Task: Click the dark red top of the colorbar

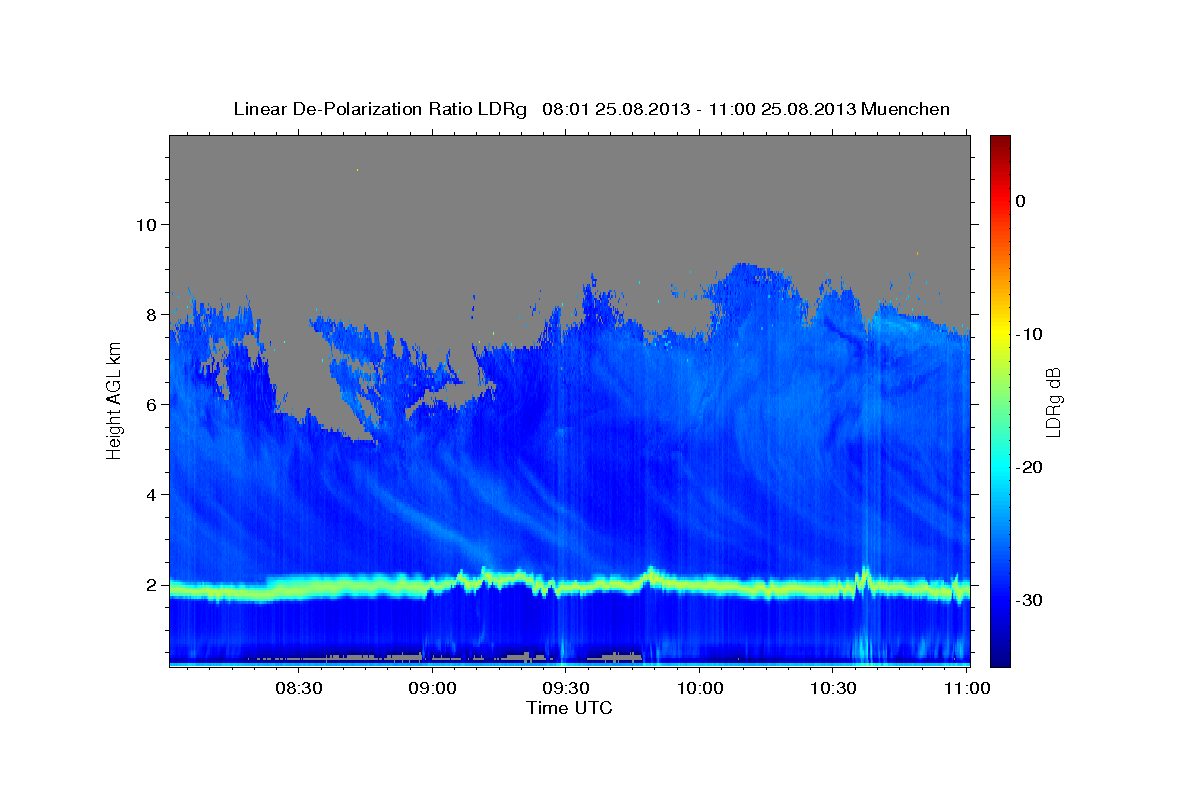Action: (x=1000, y=143)
